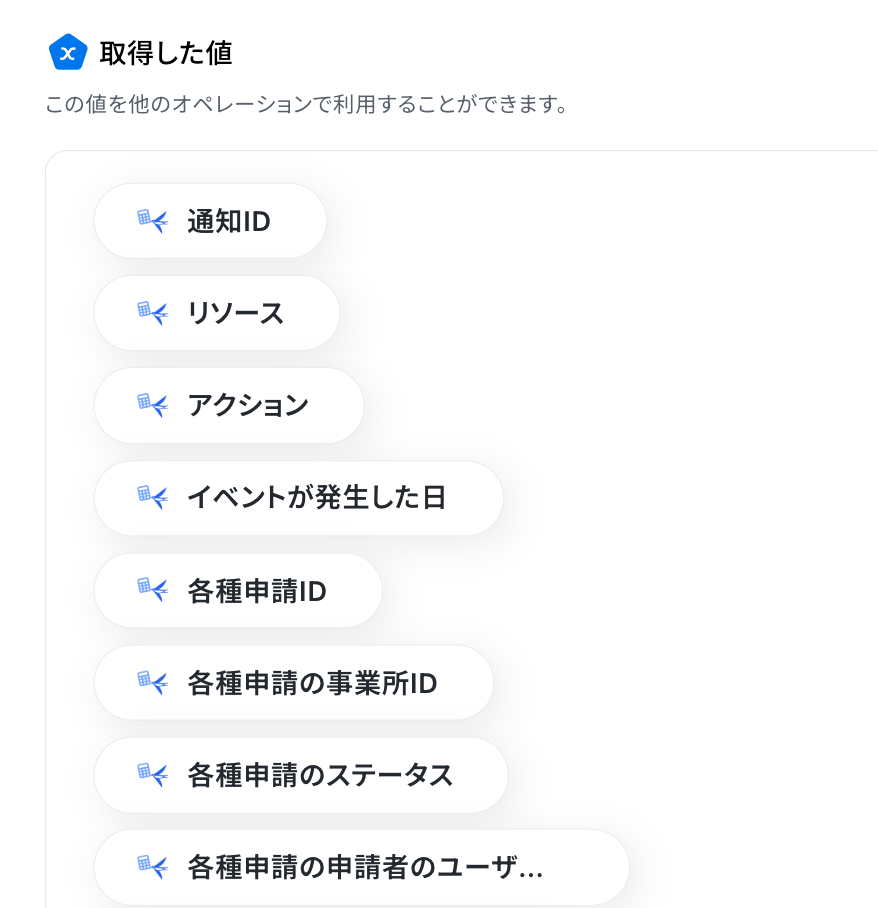Screen dimensions: 878x908
Task: Click the description text about オペレーション
Action: coord(307,104)
